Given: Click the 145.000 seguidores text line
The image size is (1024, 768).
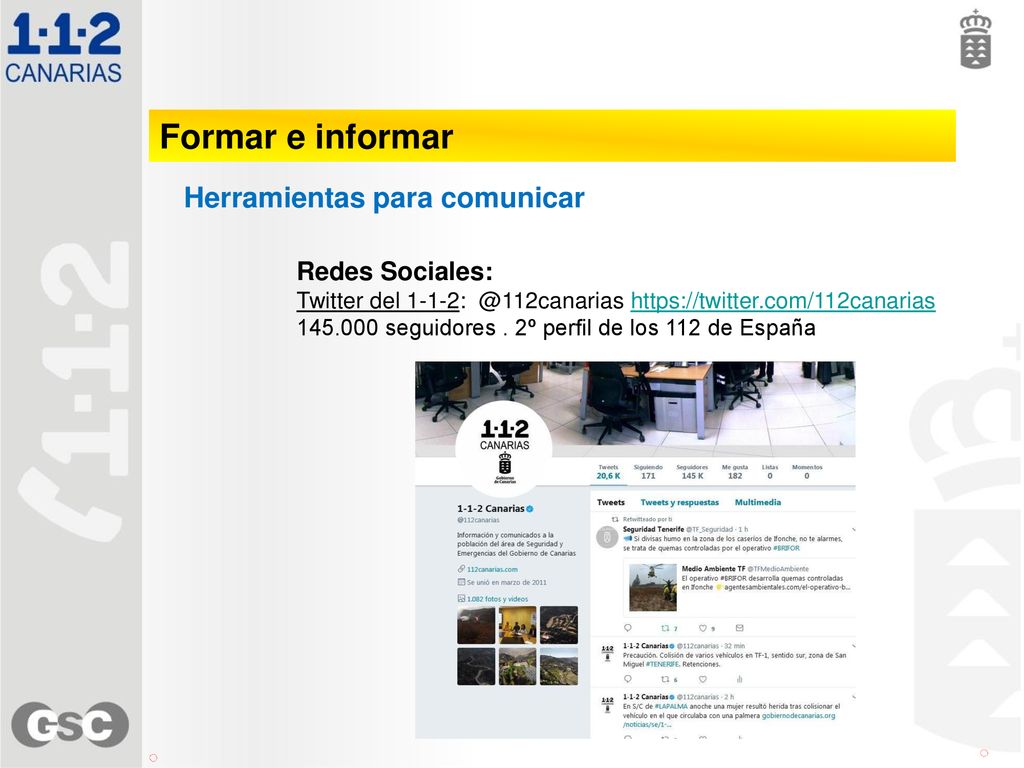Looking at the screenshot, I should pos(556,328).
